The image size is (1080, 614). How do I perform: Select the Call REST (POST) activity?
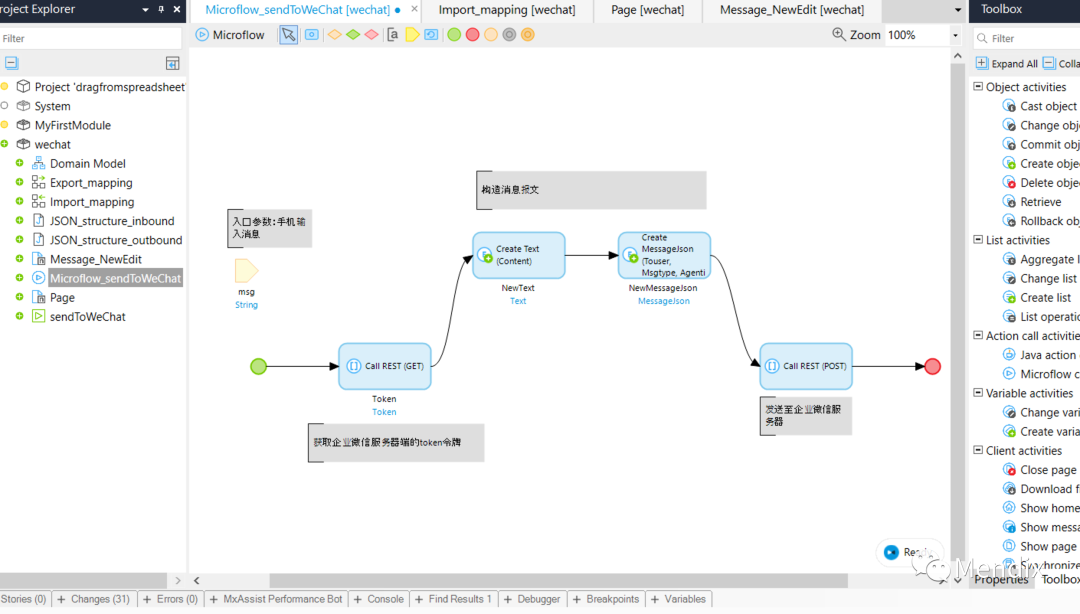(806, 366)
